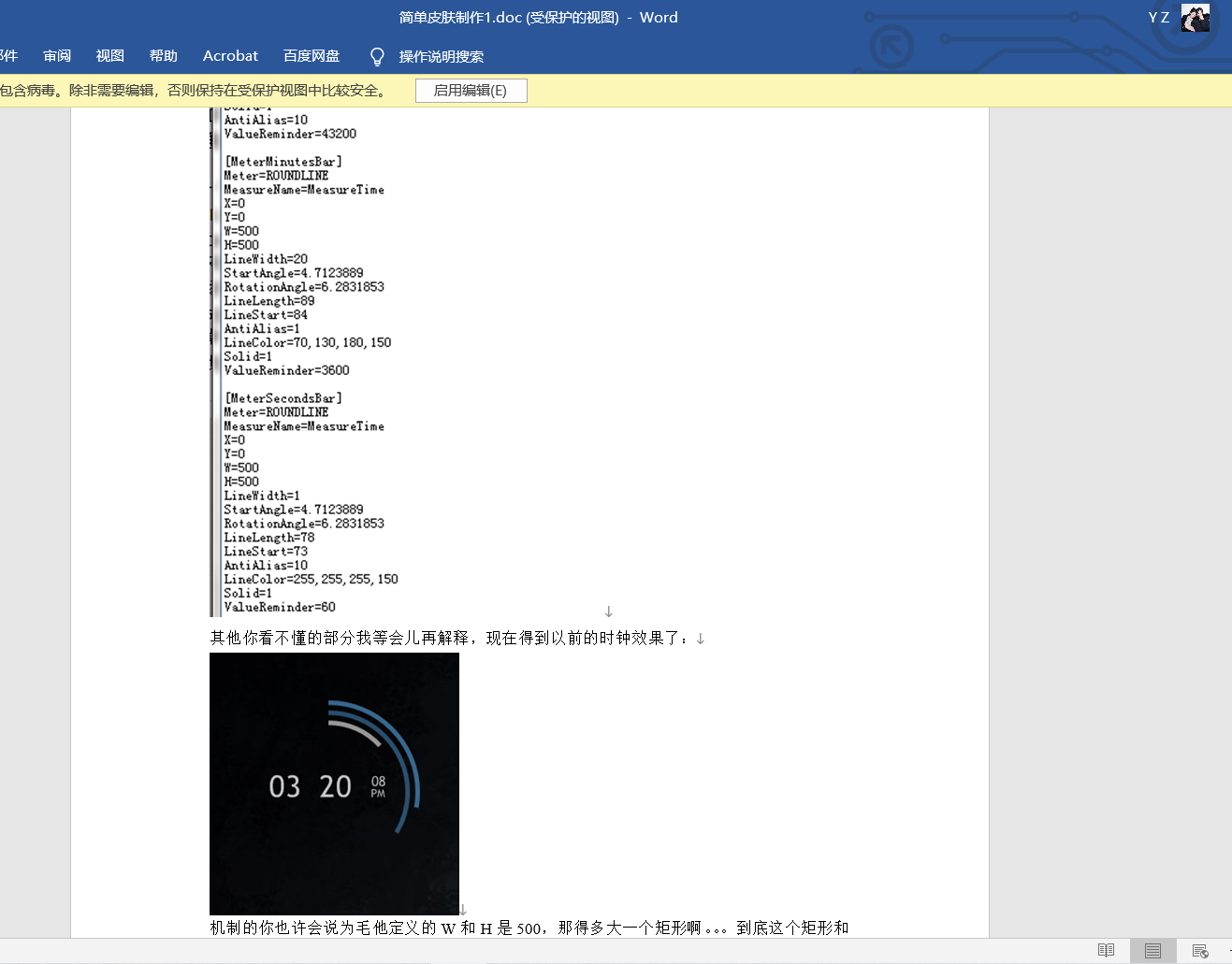Viewport: 1232px width, 964px height.
Task: Click the LineColor=70,130,180,150 line
Action: pyautogui.click(x=308, y=342)
